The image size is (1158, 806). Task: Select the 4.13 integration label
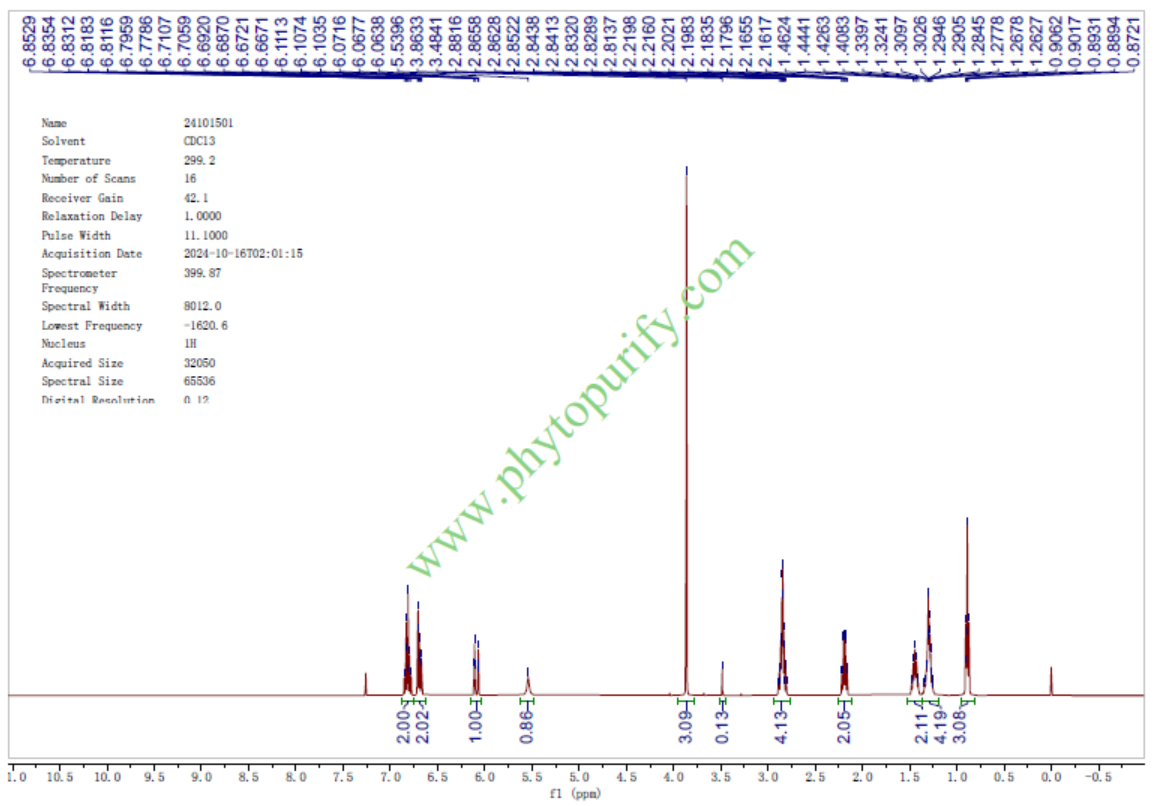(x=783, y=727)
